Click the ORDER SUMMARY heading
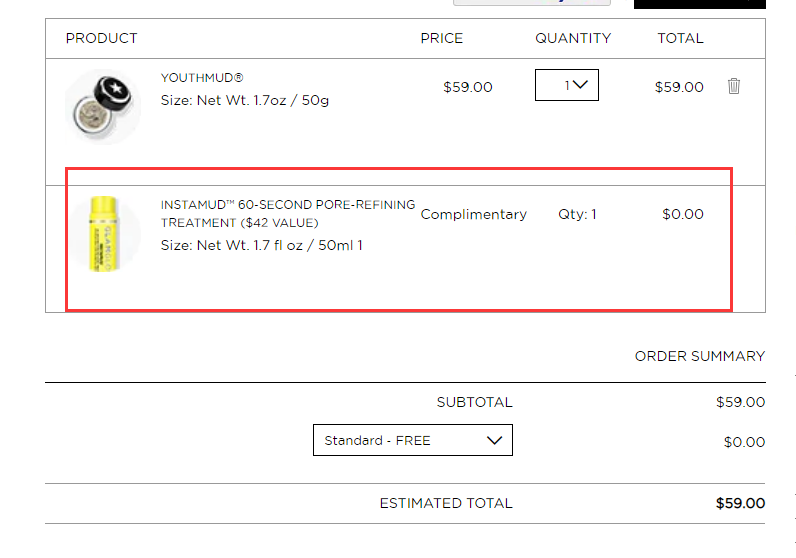Screen dimensions: 796x558 [x=700, y=356]
